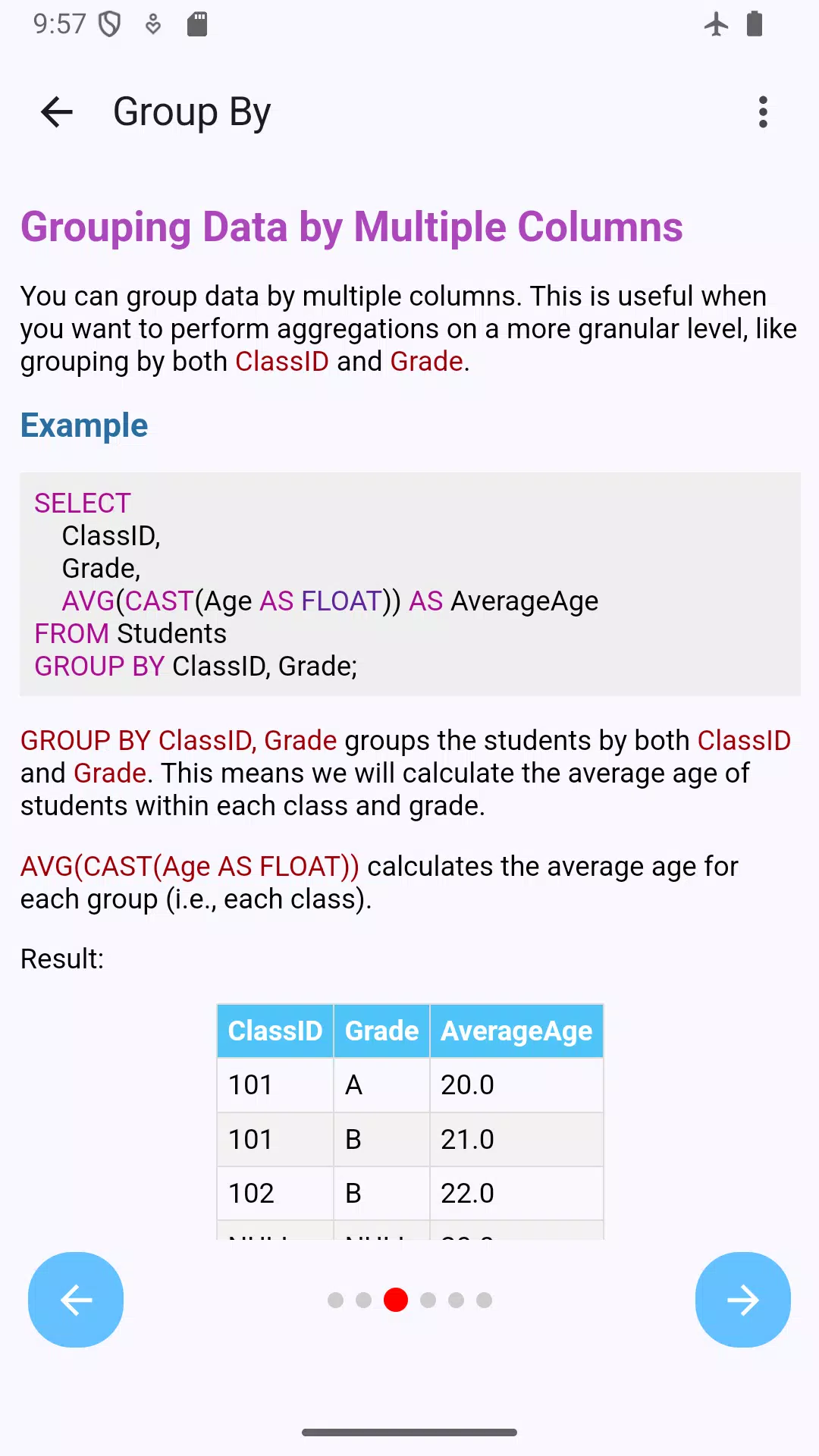The image size is (819, 1456).
Task: Go to the next lesson page arrow
Action: point(742,1300)
